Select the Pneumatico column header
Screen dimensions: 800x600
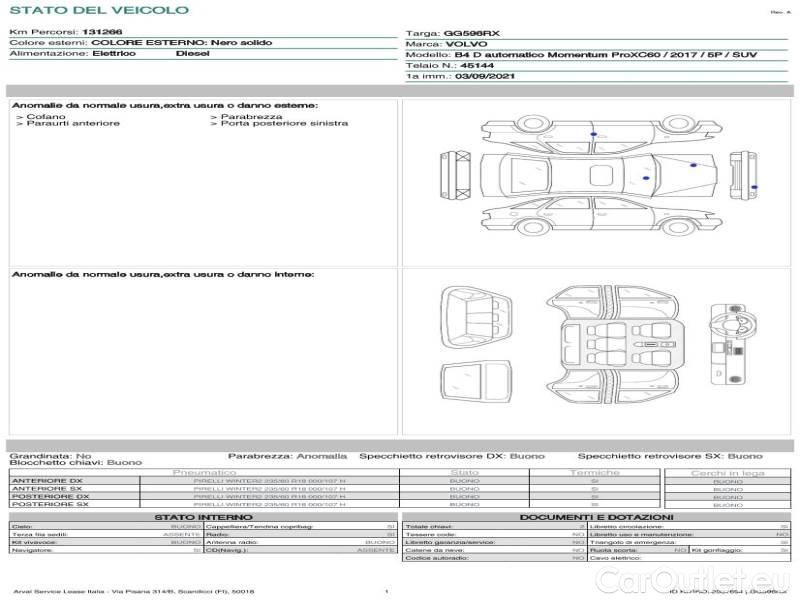click(x=204, y=472)
